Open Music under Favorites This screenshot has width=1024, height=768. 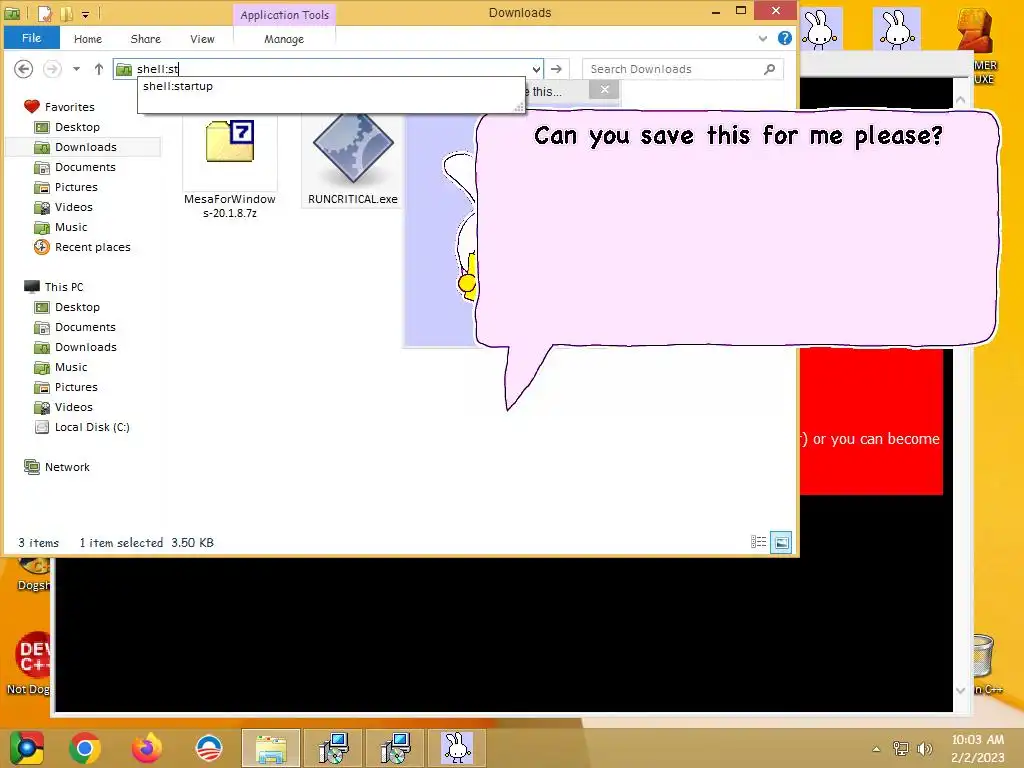coord(71,227)
